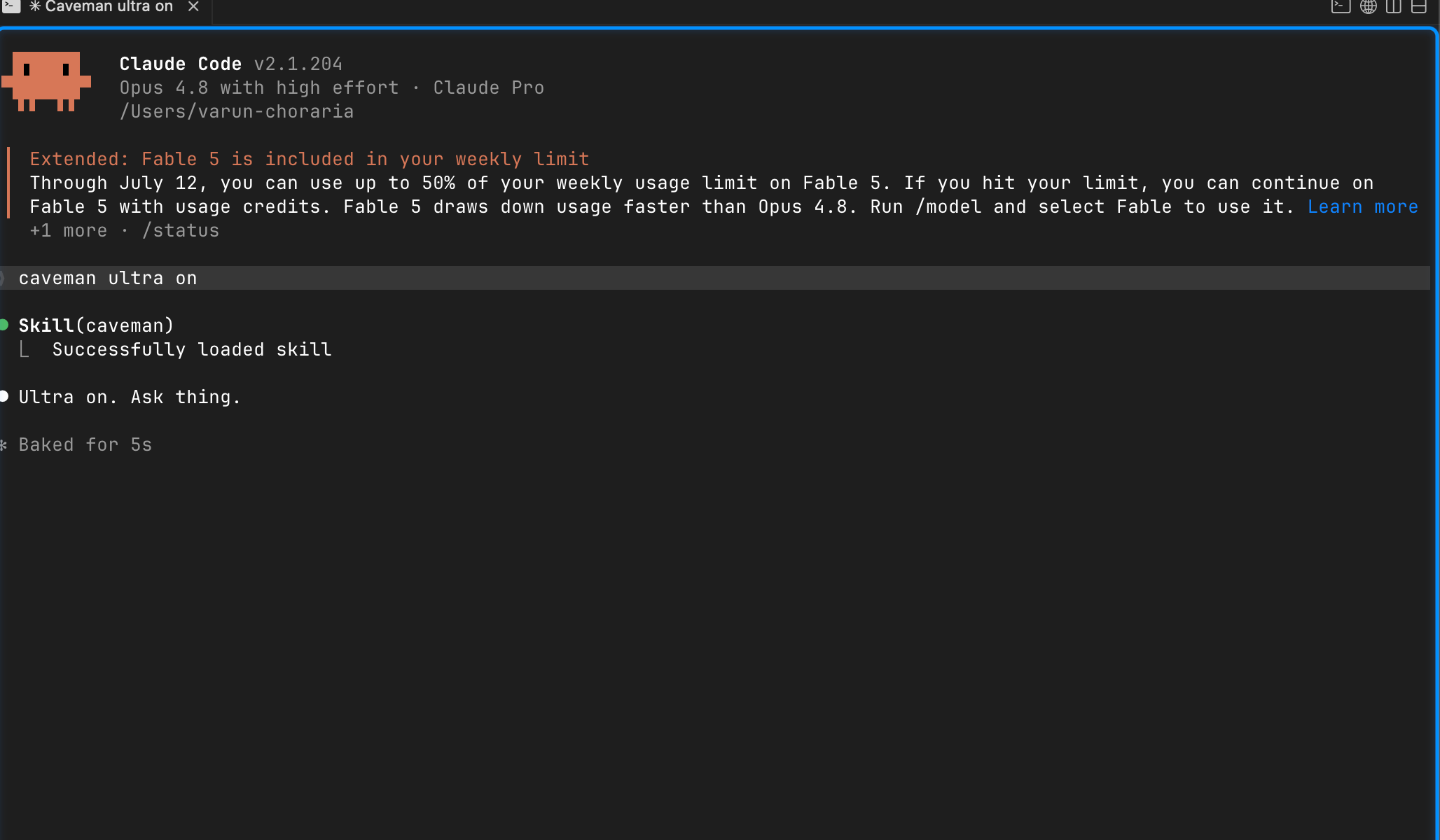Image resolution: width=1440 pixels, height=840 pixels.
Task: Click the 'Through July 12' notice line
Action: pos(701,183)
